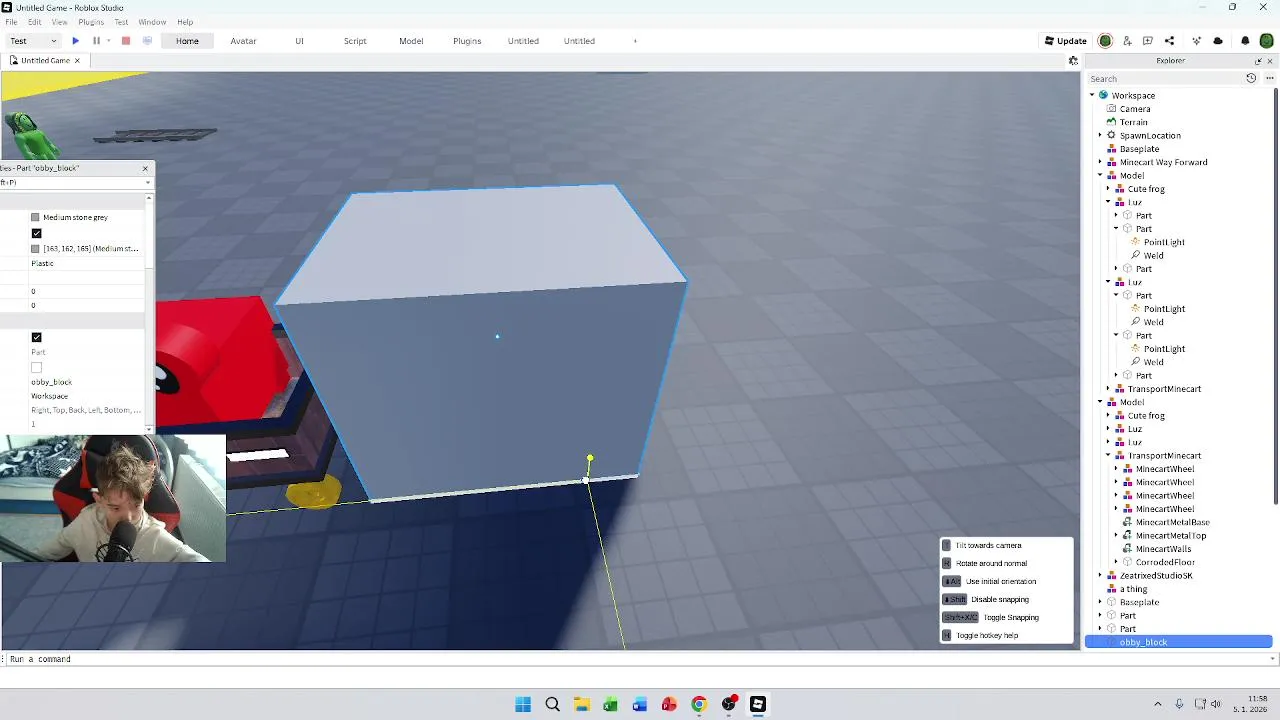This screenshot has height=720, width=1280.
Task: Open the Assistant sparkle icon
Action: 1196,41
